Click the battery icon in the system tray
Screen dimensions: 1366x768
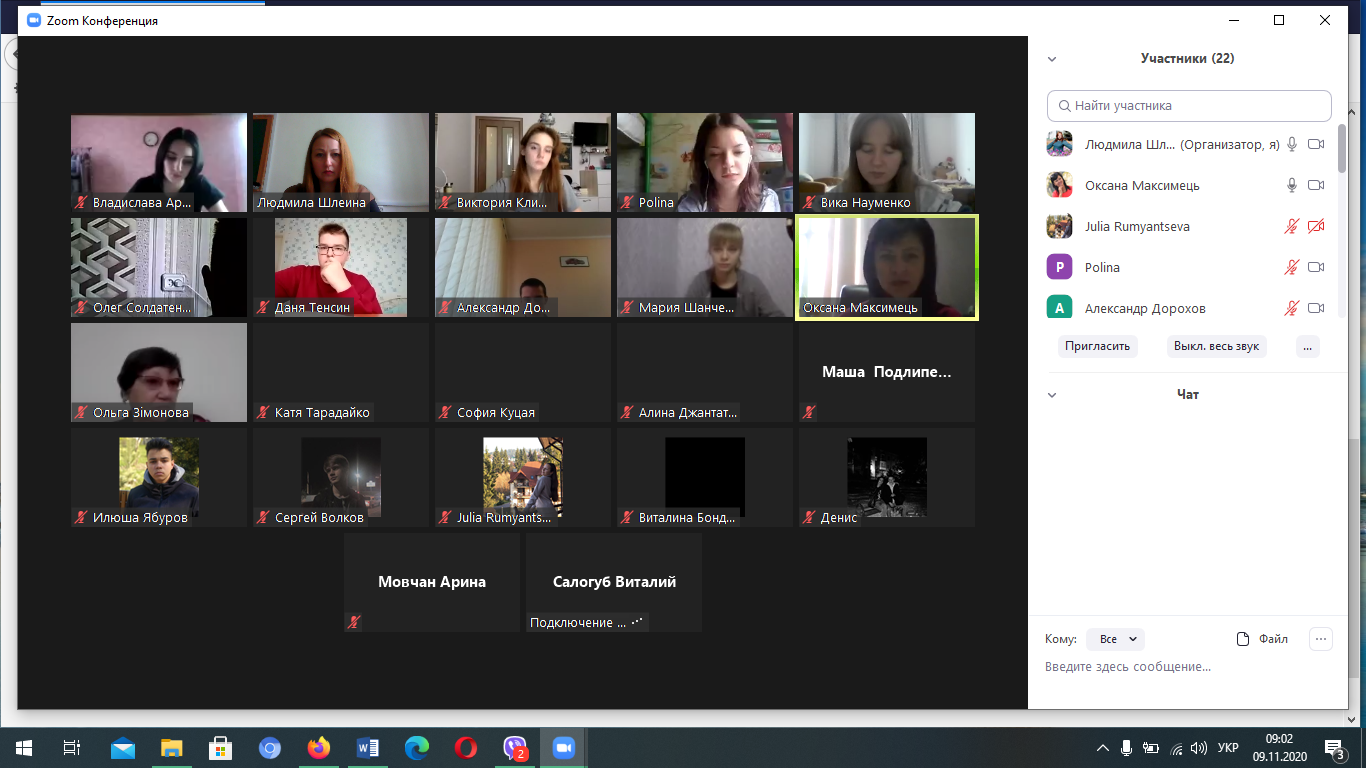[1151, 748]
